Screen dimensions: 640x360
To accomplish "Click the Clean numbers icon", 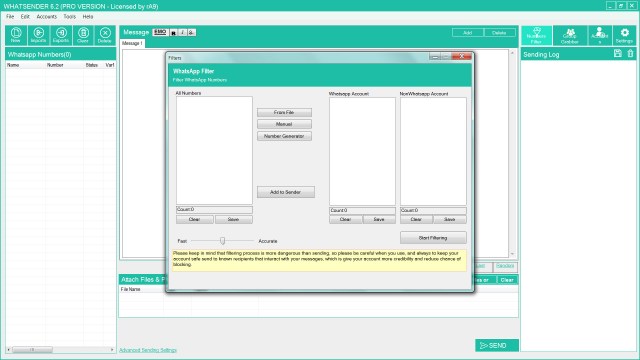I will (83, 35).
